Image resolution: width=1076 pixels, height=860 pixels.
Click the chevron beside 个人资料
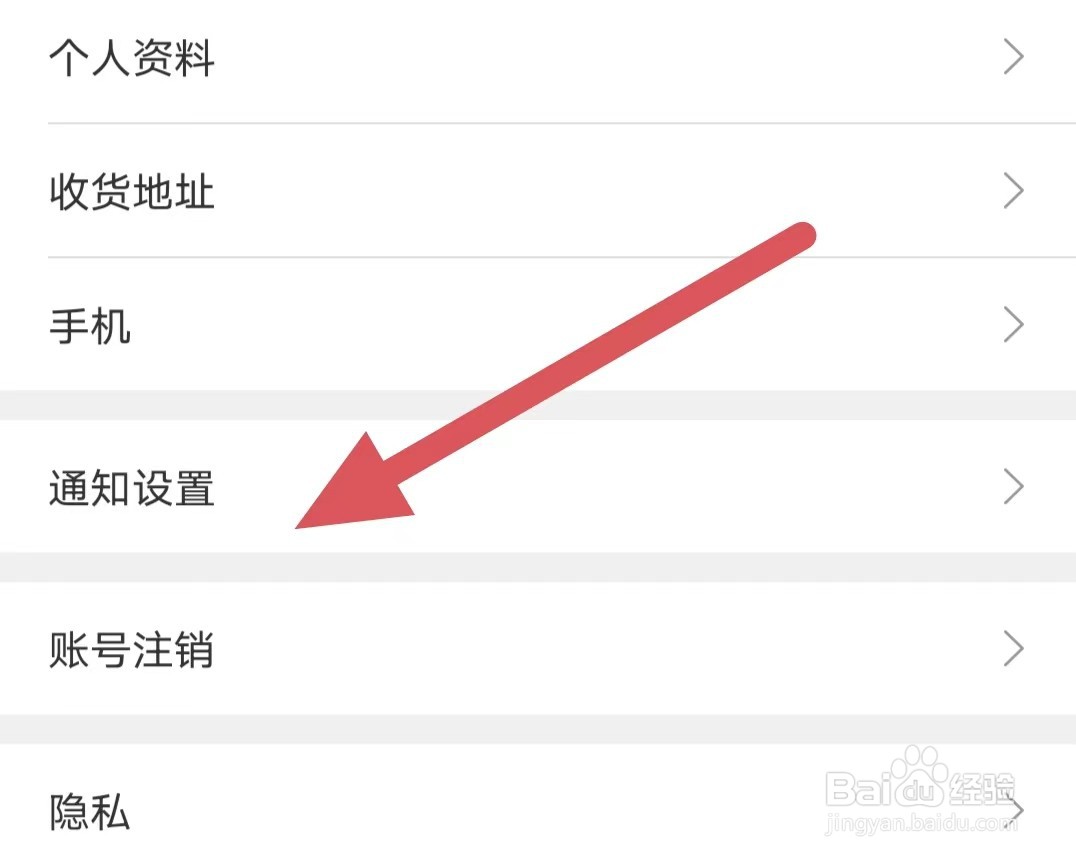1013,58
